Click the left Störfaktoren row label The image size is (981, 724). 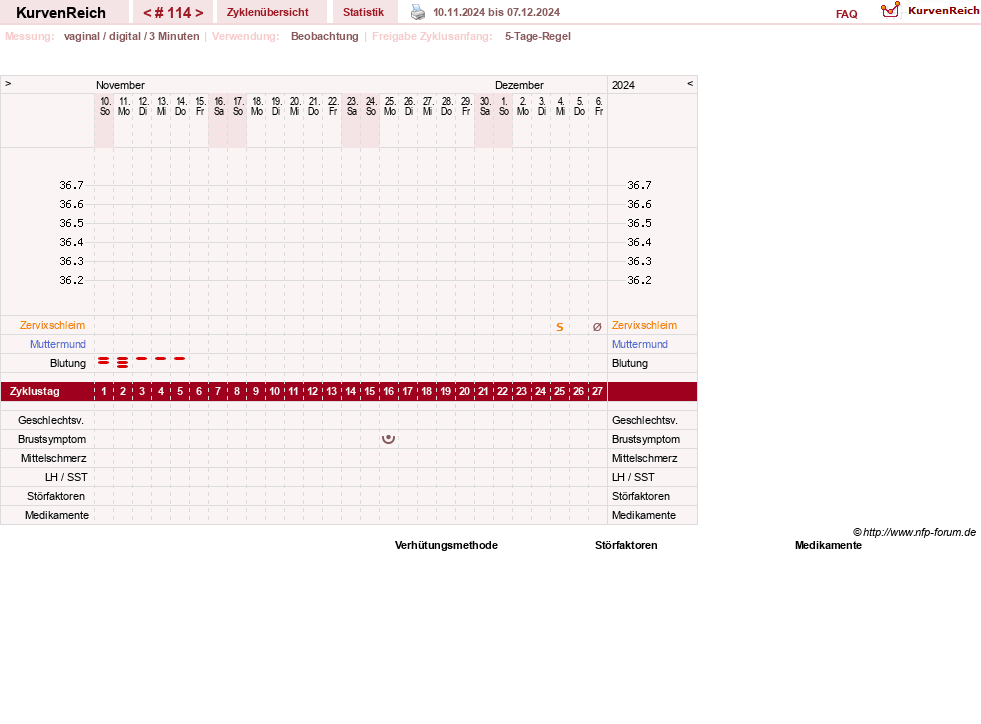pos(56,496)
